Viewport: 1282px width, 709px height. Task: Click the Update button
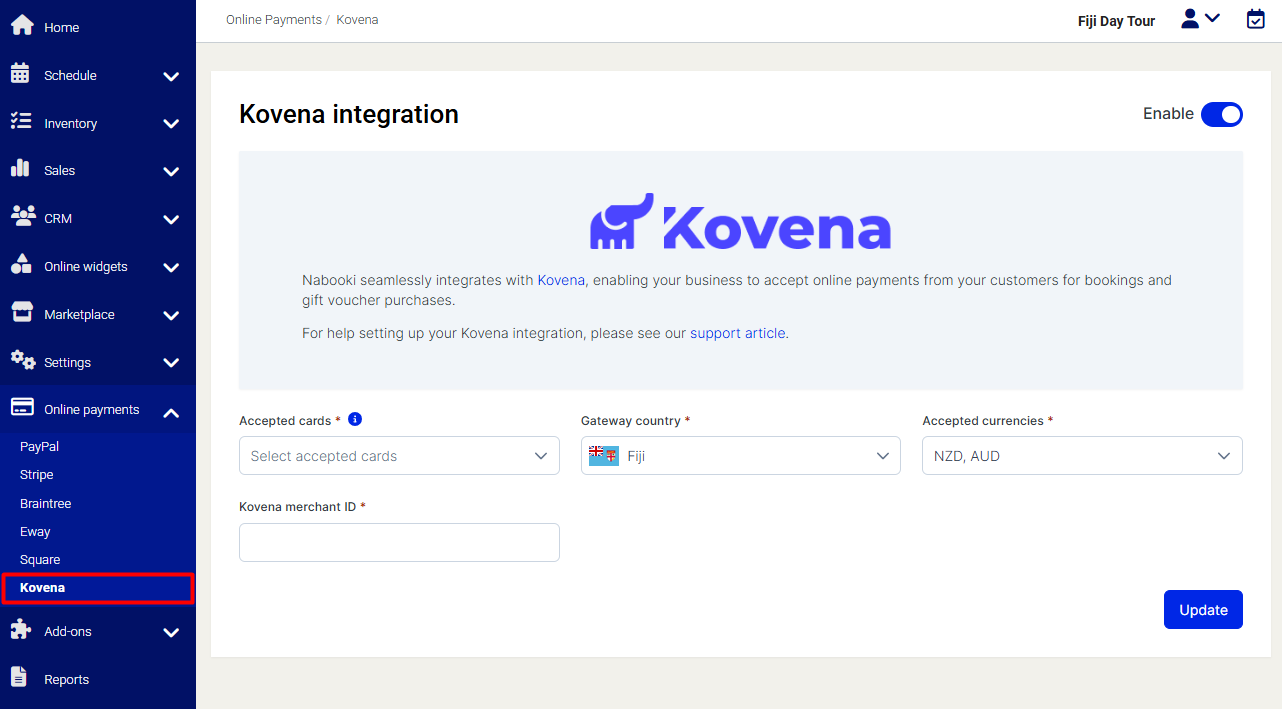click(x=1203, y=610)
